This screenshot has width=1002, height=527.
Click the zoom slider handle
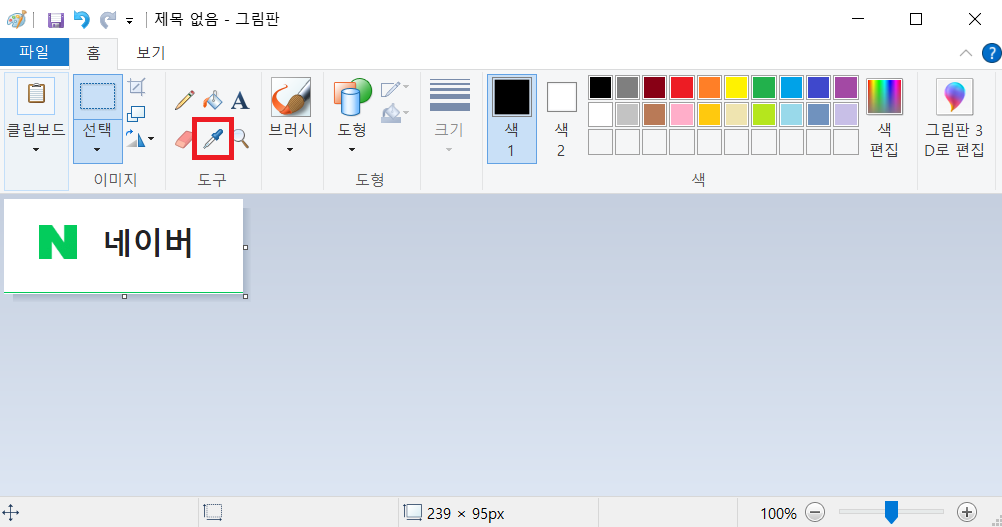coord(891,512)
